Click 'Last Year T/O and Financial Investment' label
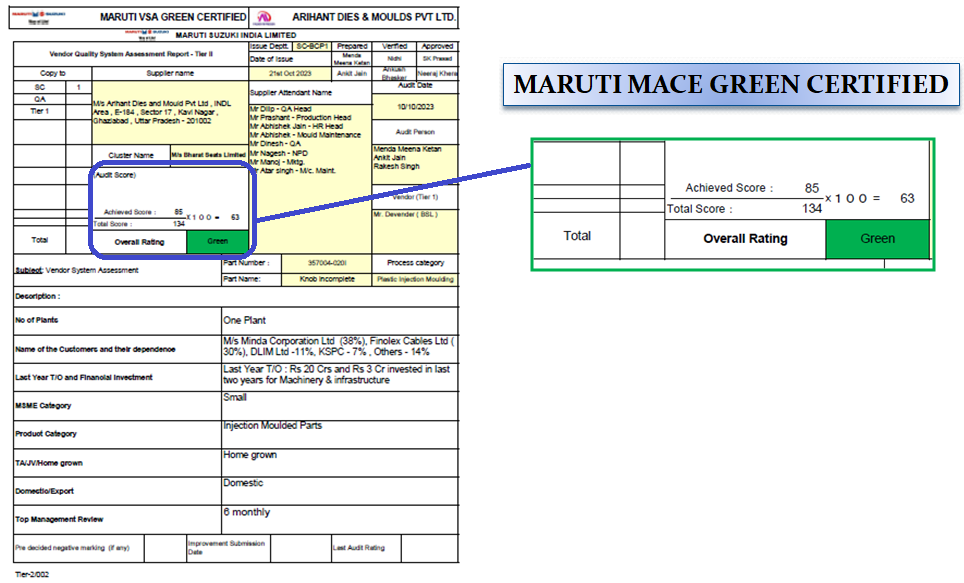The image size is (964, 583). tap(84, 378)
